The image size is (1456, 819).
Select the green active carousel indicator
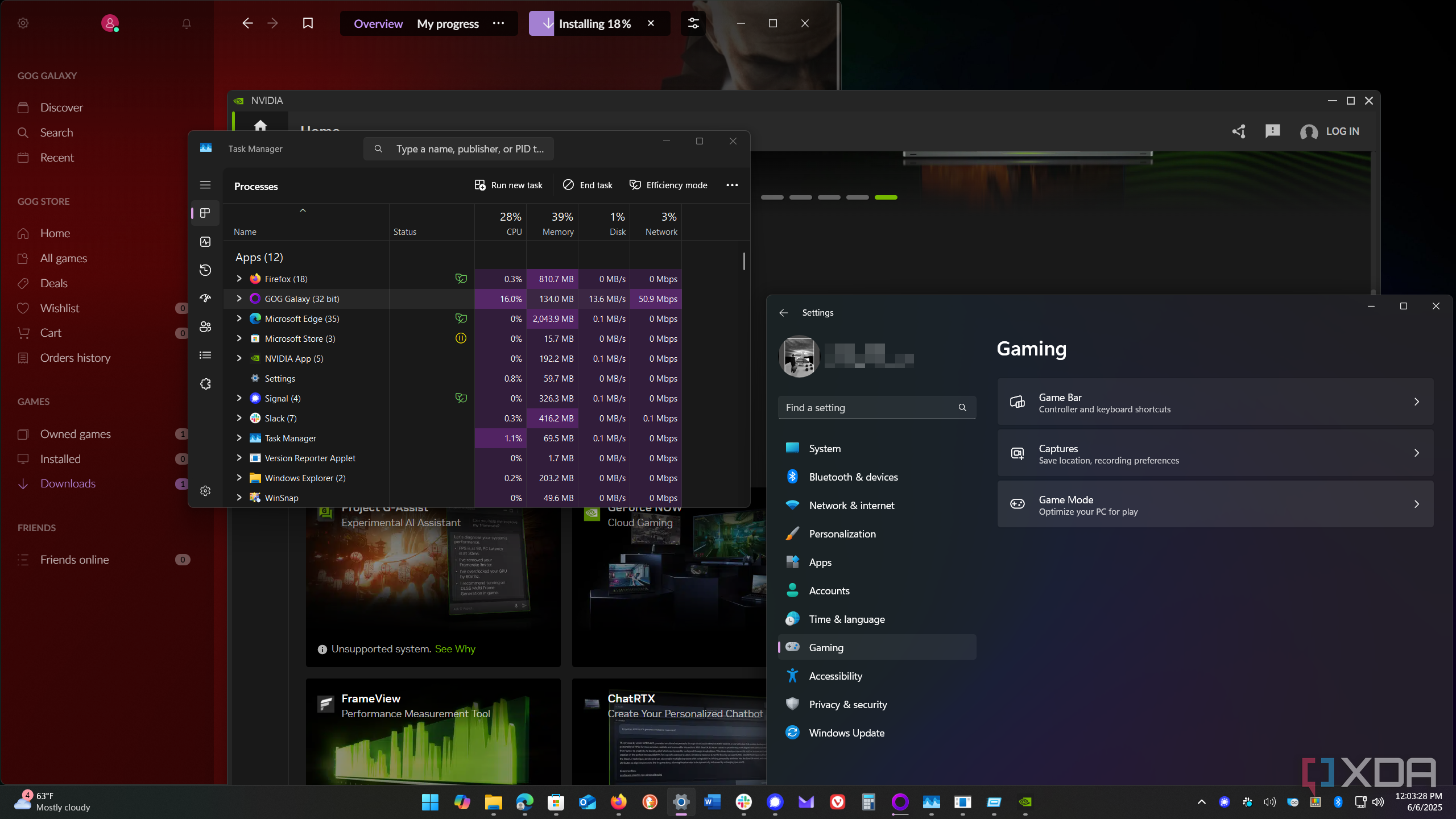886,197
